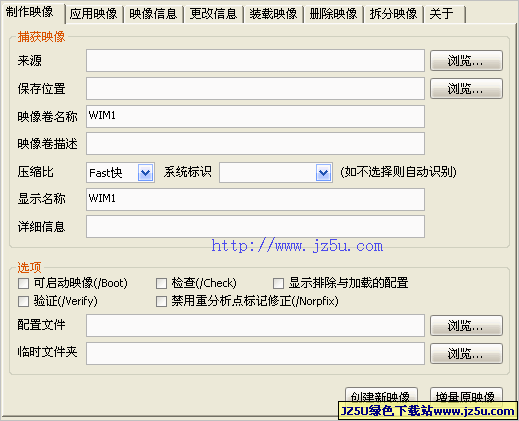Toggle 禁用重分析点标记修正(/Norpfix) checkbox

[162, 302]
